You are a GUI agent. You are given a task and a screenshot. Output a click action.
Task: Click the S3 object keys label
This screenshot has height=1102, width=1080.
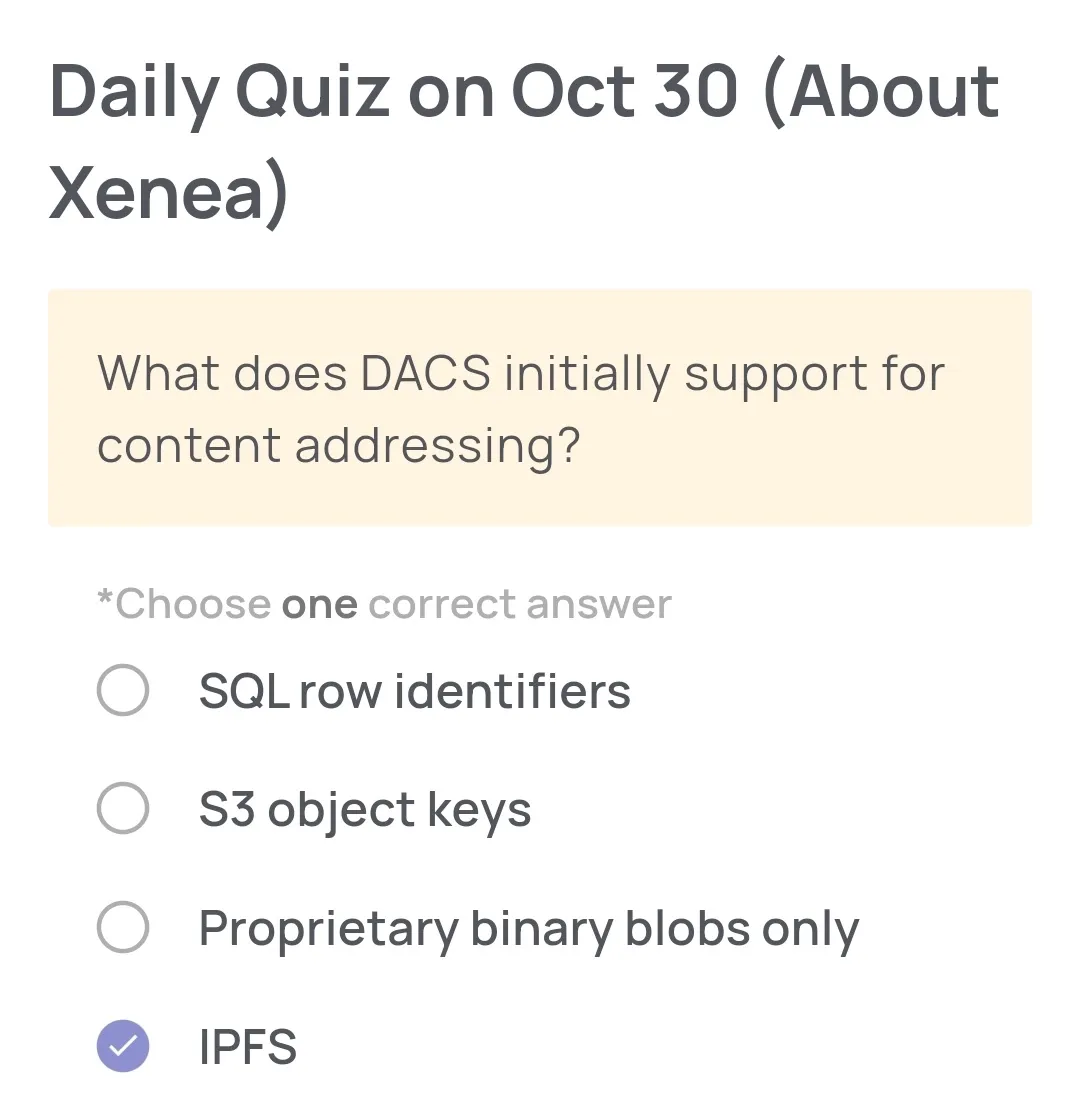pos(364,808)
